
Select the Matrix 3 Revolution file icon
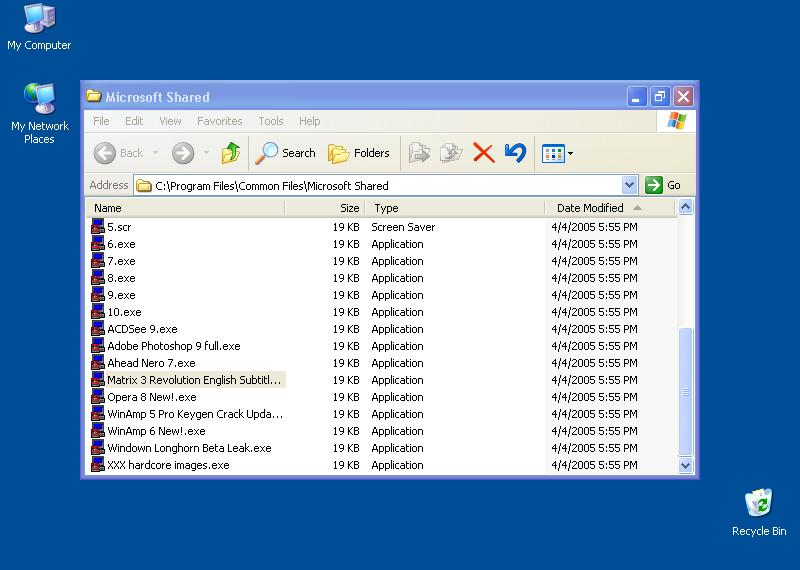[x=98, y=380]
